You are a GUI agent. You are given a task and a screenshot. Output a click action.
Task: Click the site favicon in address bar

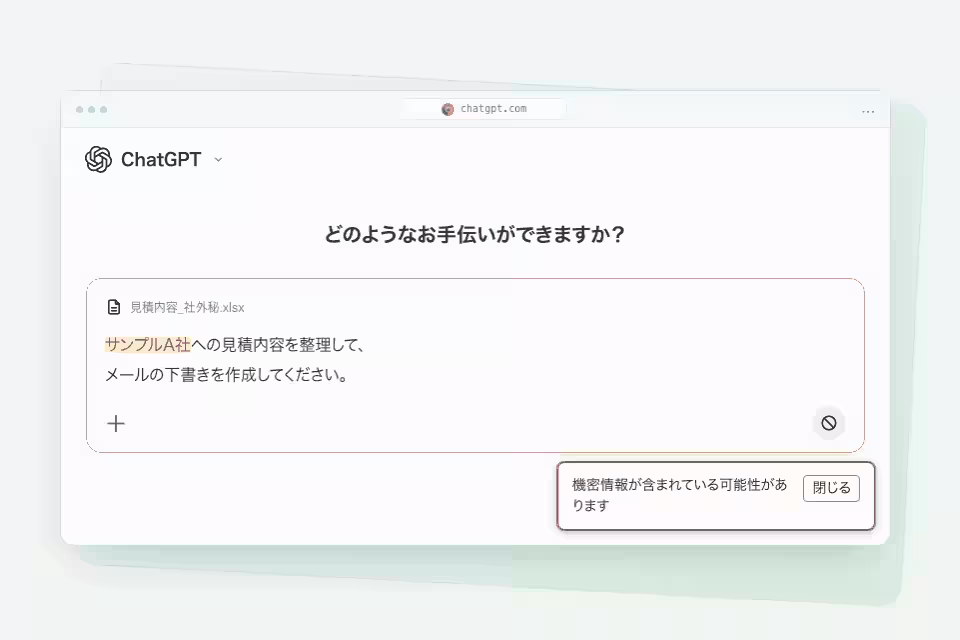pyautogui.click(x=448, y=109)
